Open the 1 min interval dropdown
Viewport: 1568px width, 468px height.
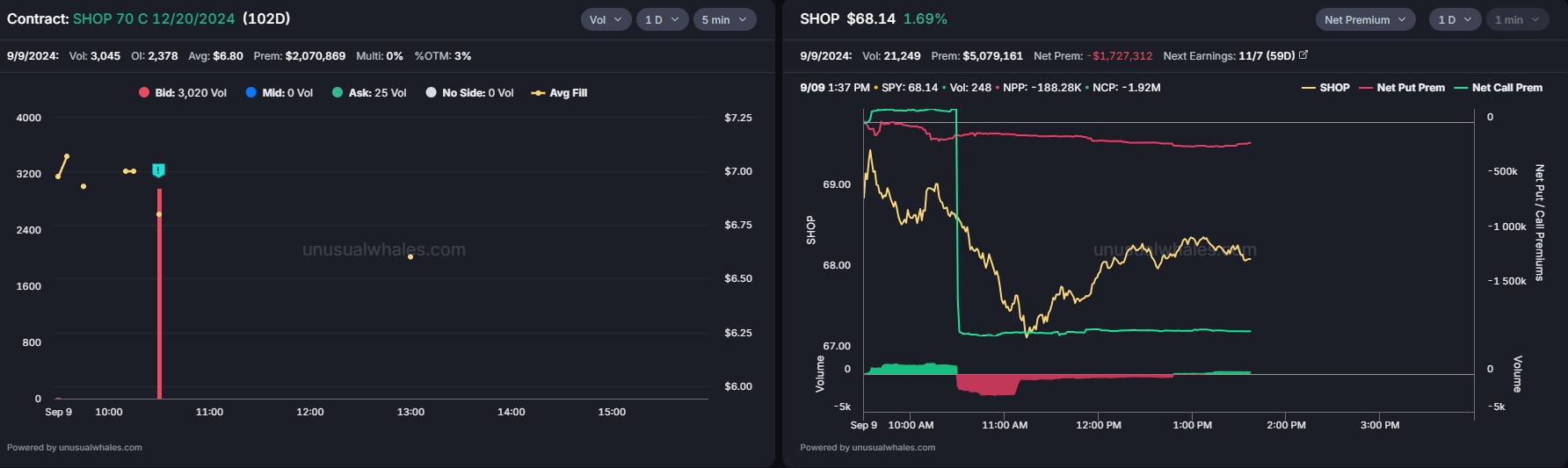pos(1517,19)
